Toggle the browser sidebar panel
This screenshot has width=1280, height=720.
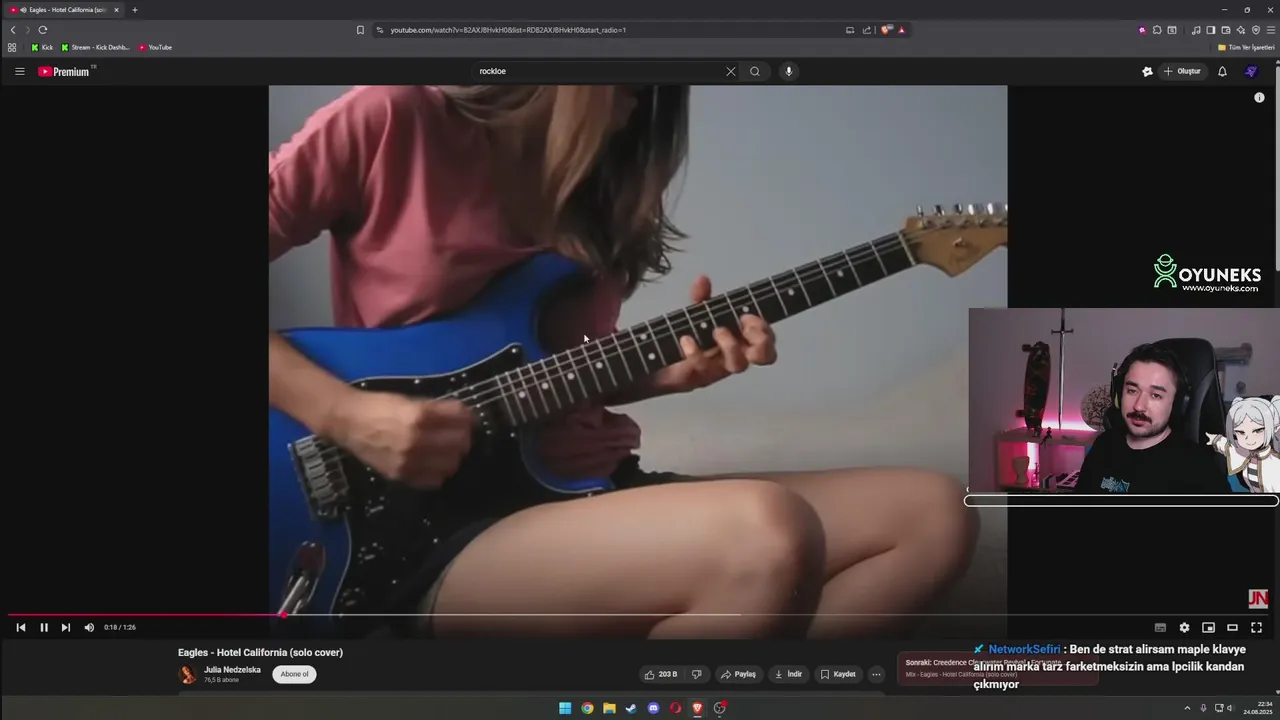(1210, 30)
